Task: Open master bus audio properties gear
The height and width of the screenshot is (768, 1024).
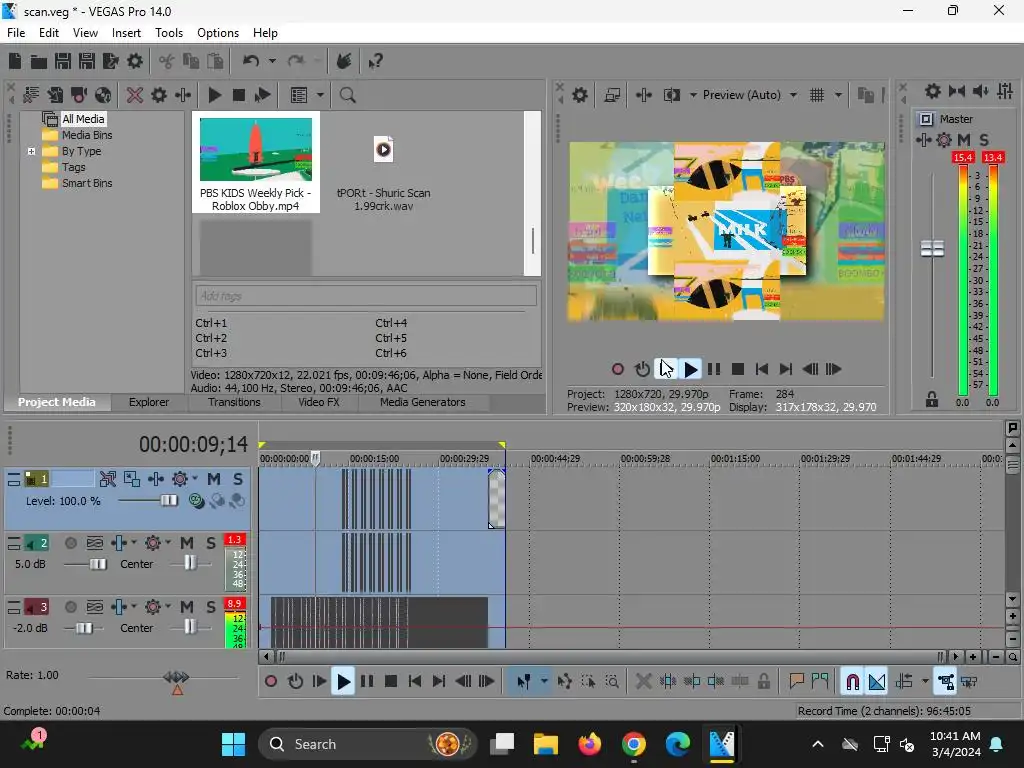Action: coord(933,91)
